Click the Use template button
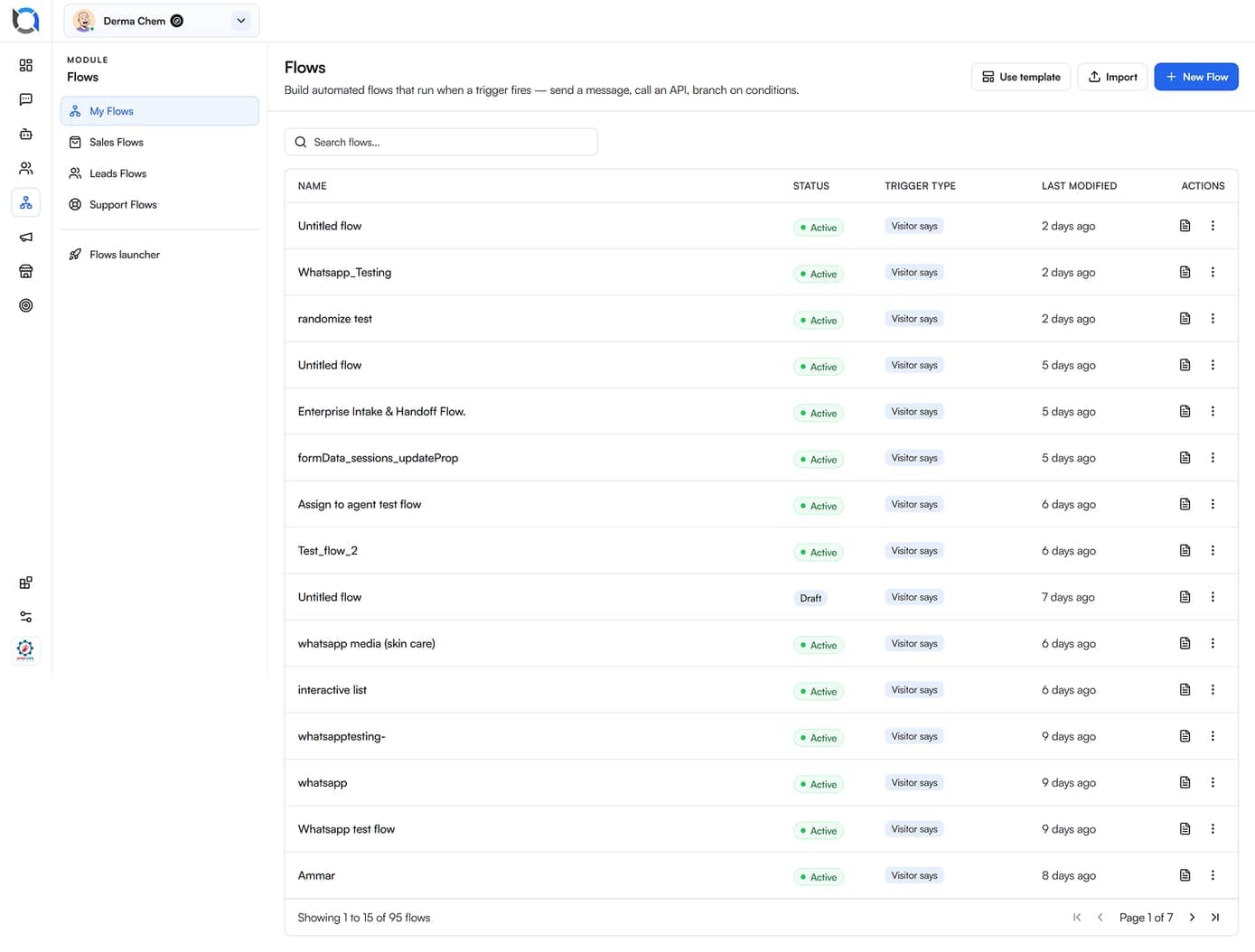 point(1021,77)
